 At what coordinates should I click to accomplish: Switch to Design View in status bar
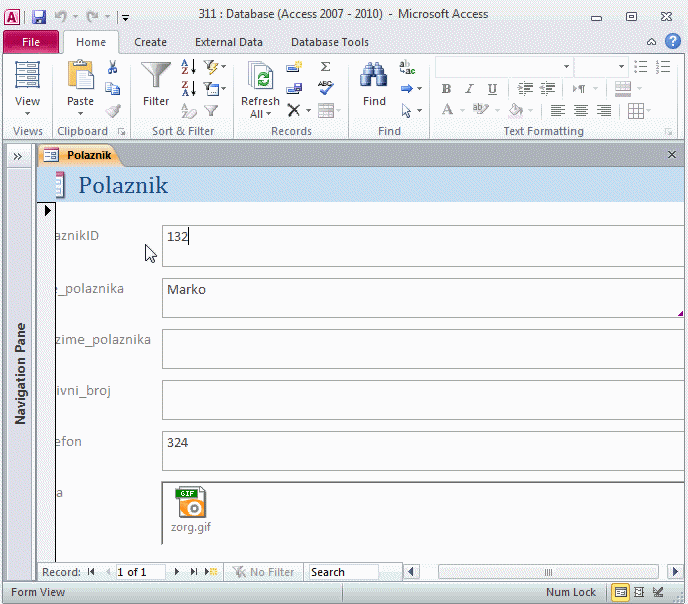657,592
